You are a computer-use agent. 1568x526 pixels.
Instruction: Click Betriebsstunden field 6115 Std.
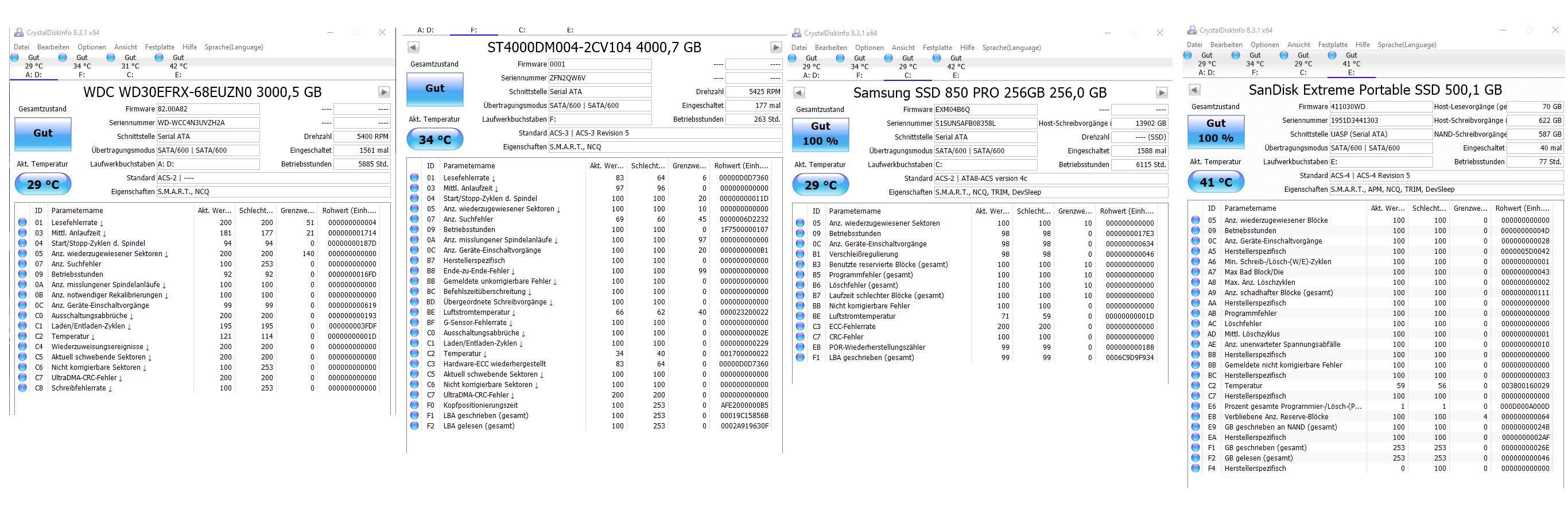(1140, 165)
